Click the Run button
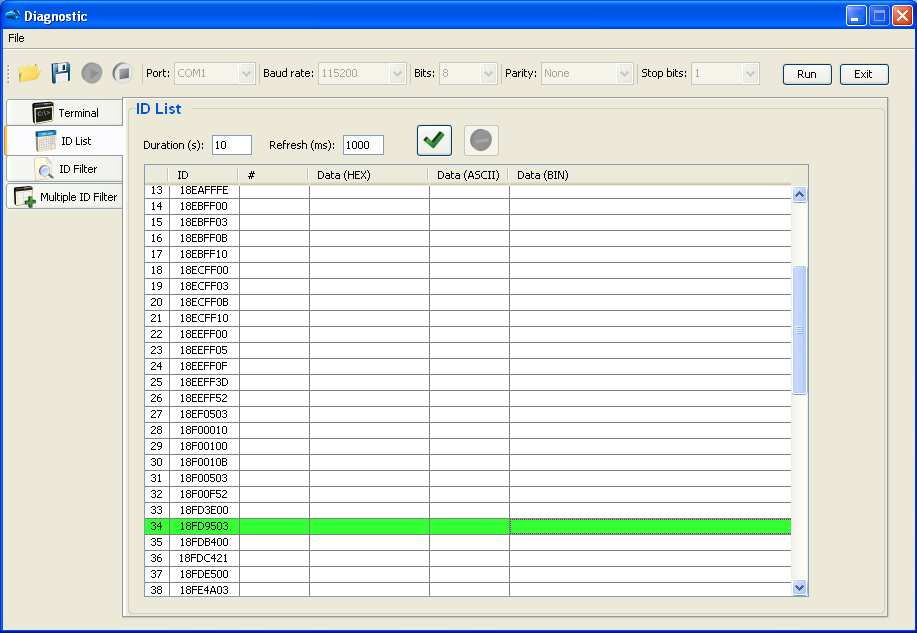Screen dimensions: 917x633 (x=807, y=74)
